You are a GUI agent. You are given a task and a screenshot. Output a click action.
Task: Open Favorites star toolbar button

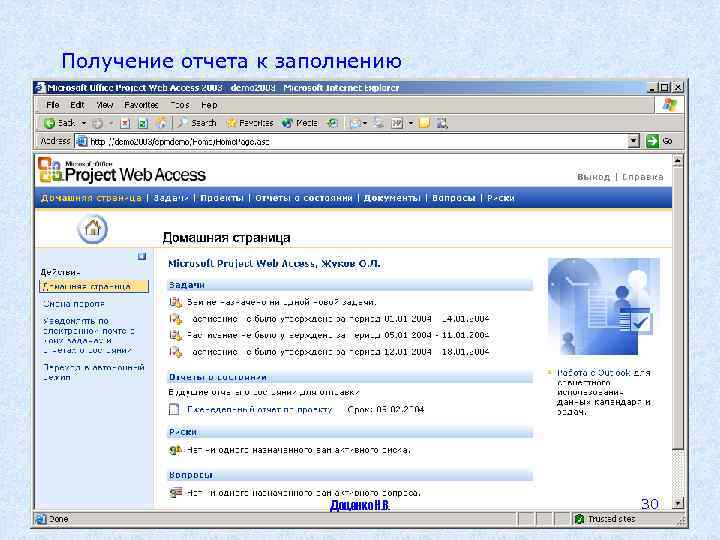(250, 123)
